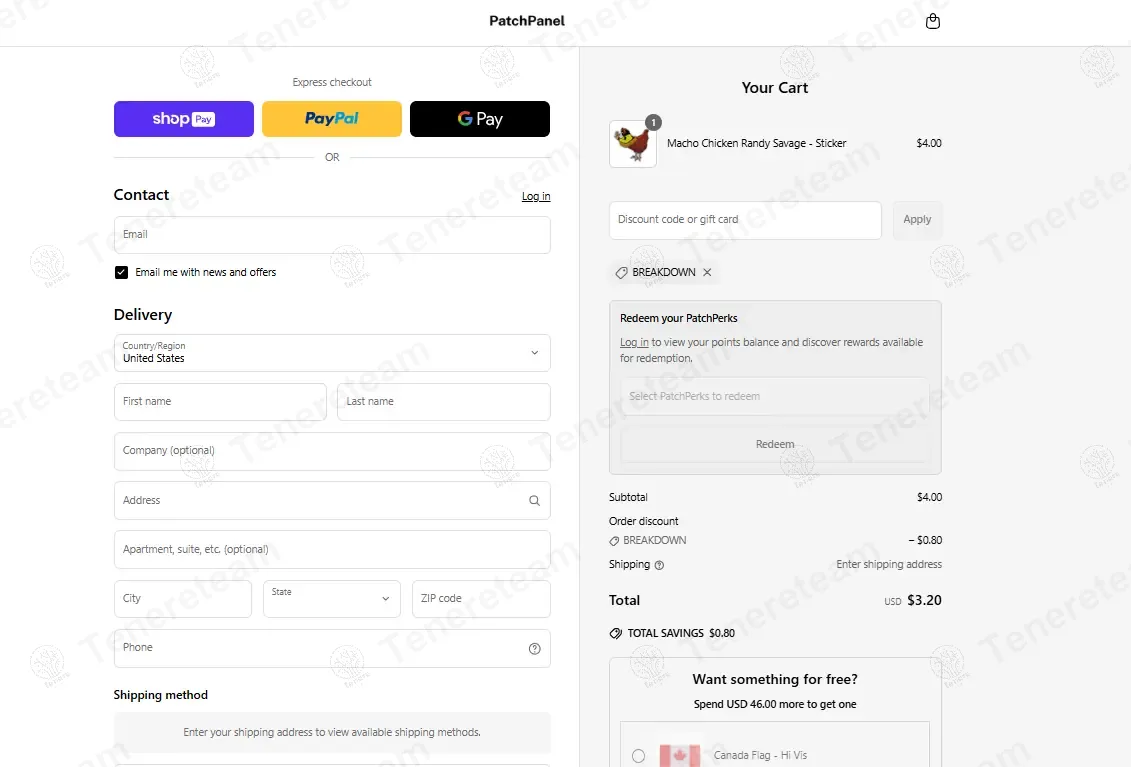The height and width of the screenshot is (767, 1131).
Task: Click the shipping info question icon
Action: pyautogui.click(x=659, y=565)
